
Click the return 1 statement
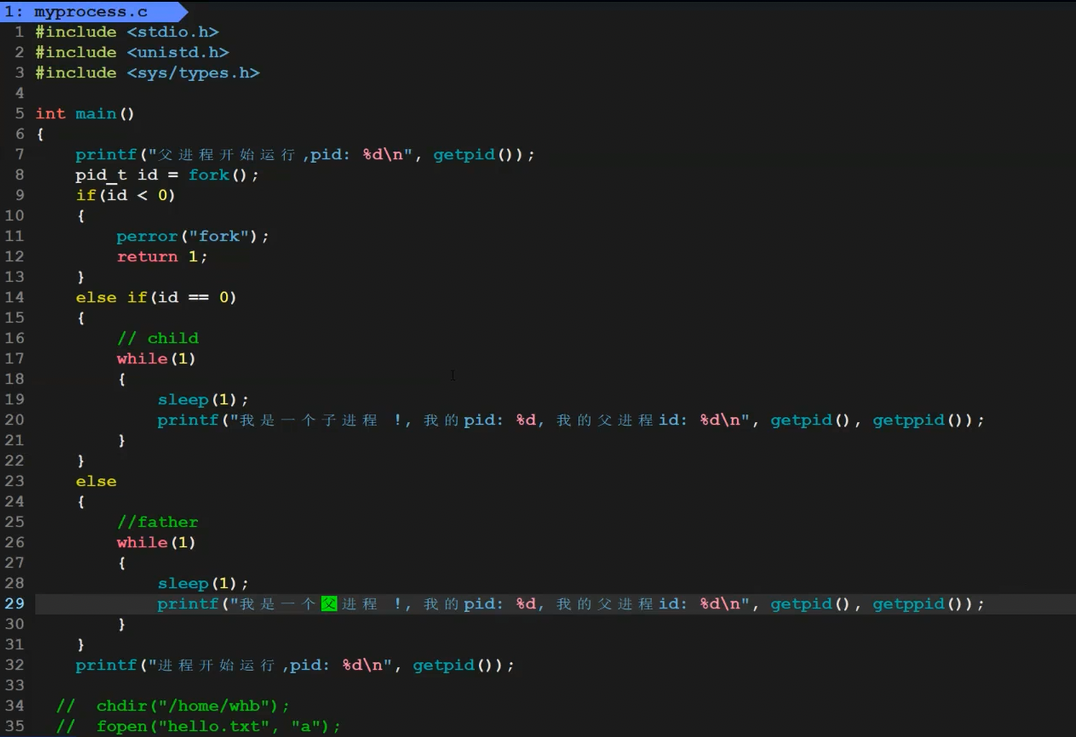(162, 257)
